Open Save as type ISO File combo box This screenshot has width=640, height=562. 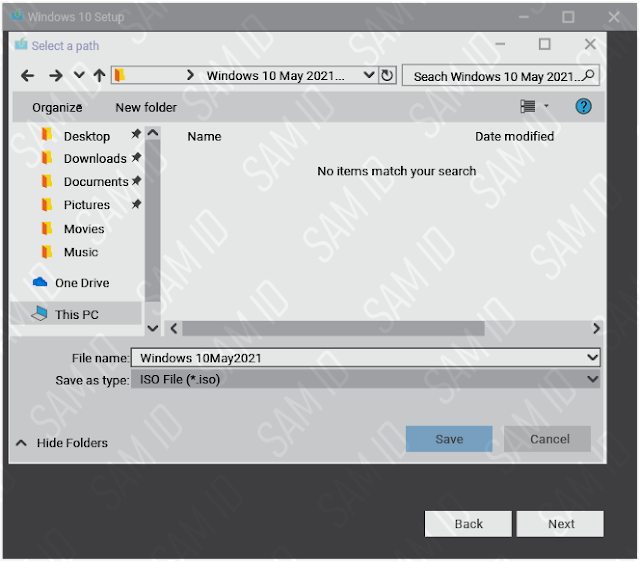coord(365,380)
